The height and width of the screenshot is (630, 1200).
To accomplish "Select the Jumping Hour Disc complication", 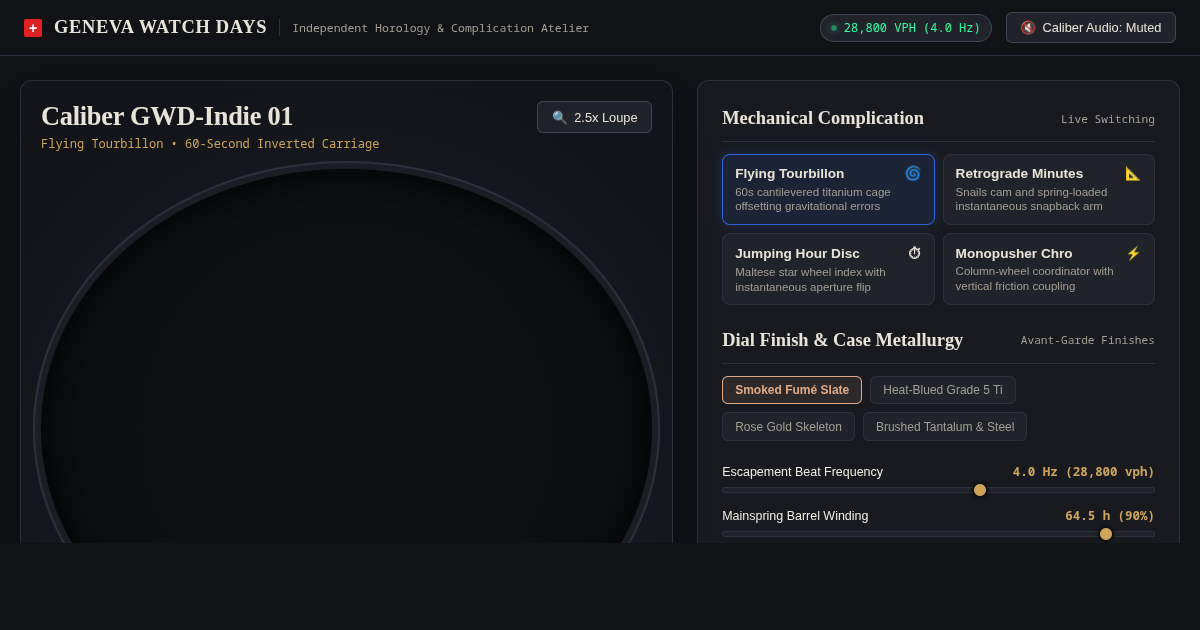I will [828, 269].
